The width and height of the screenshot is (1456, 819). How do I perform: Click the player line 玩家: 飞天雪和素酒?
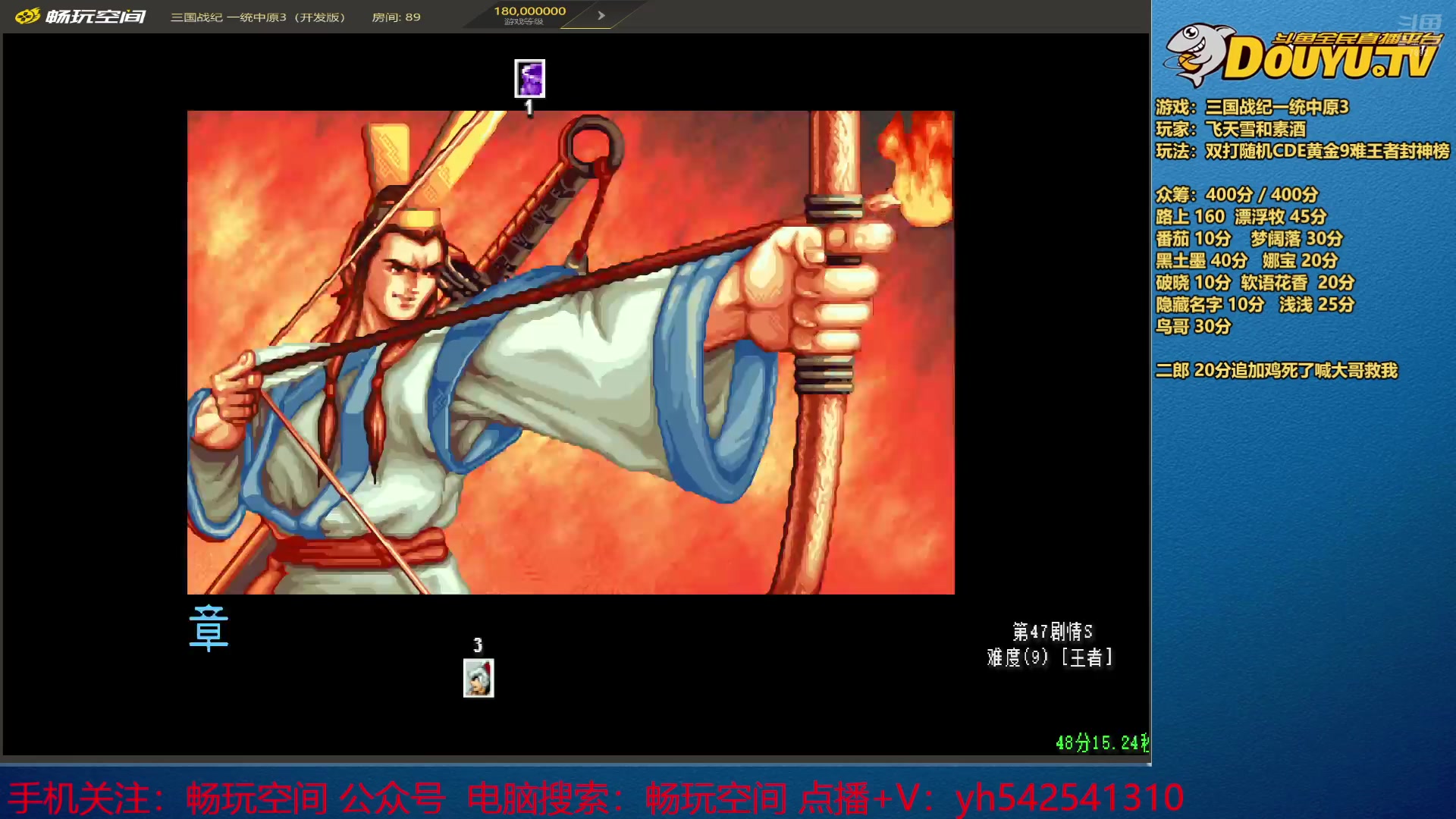click(x=1231, y=129)
